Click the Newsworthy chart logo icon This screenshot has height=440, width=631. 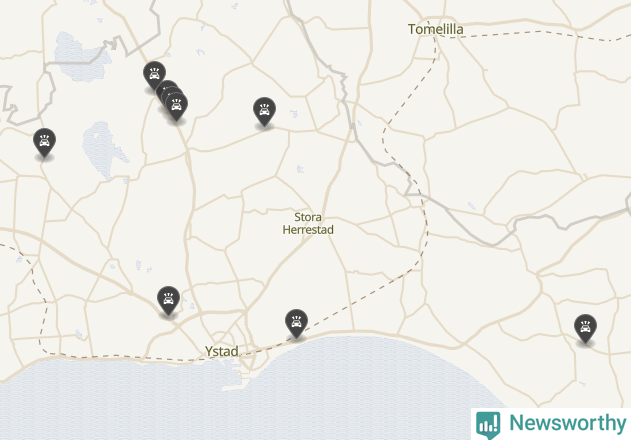click(x=488, y=425)
